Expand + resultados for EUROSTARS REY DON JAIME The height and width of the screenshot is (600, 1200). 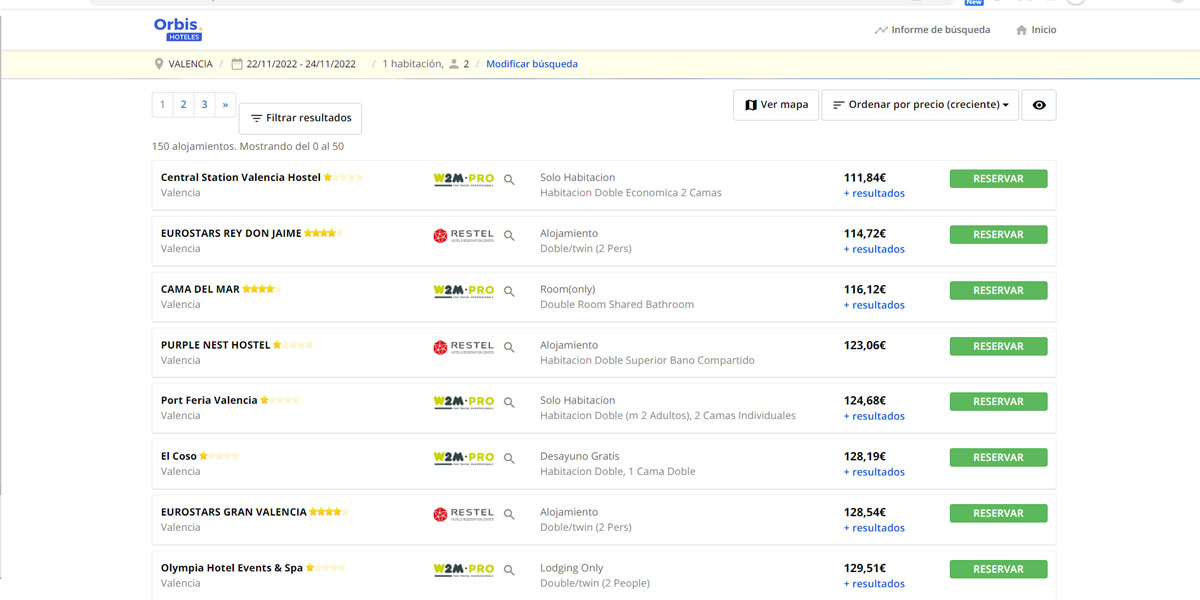[874, 250]
